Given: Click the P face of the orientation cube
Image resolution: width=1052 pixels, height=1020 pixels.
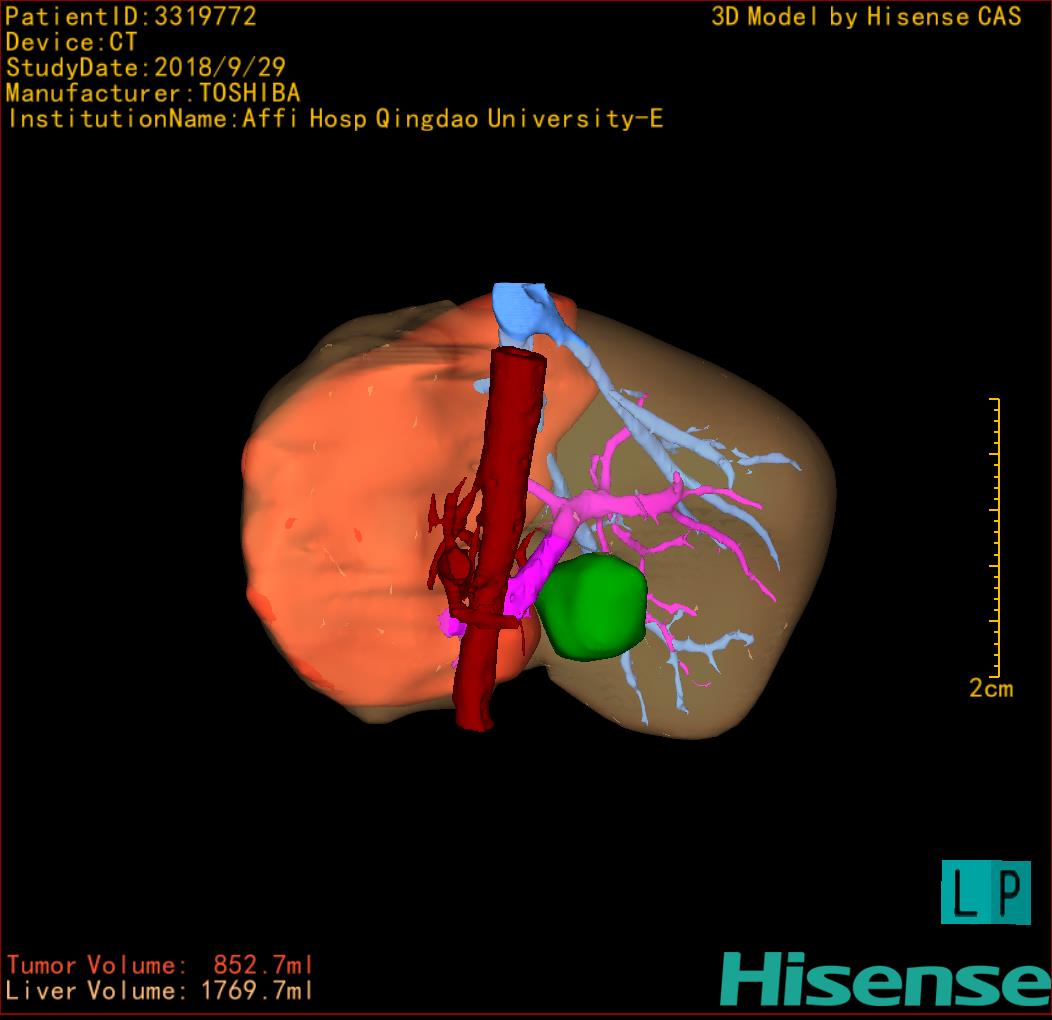Looking at the screenshot, I should (x=1009, y=891).
